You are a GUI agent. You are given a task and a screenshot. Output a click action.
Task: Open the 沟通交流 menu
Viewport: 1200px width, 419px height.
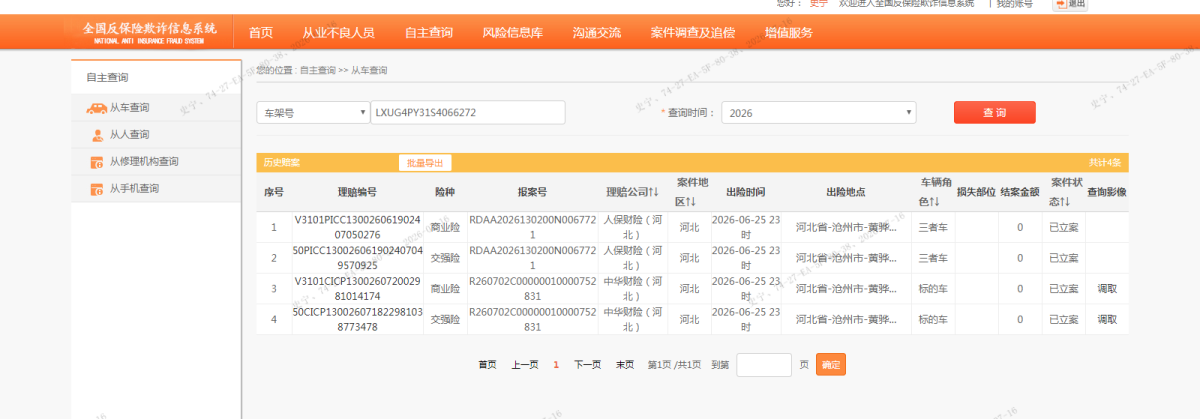pos(597,33)
